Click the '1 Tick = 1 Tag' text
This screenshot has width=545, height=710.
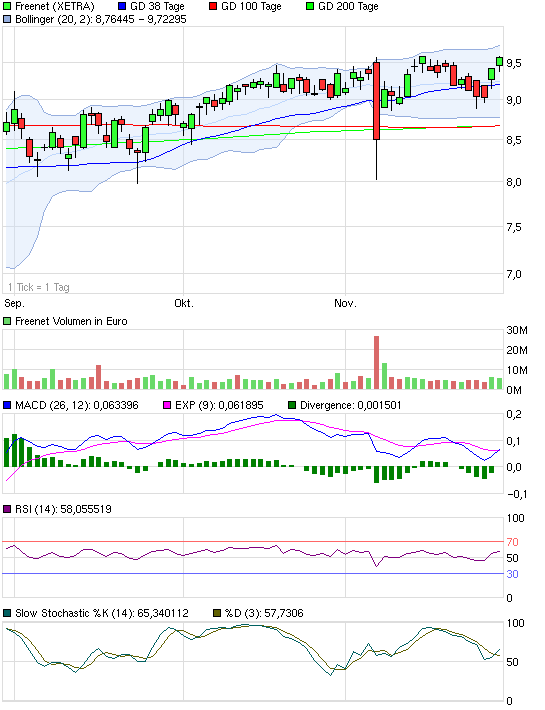coord(39,287)
